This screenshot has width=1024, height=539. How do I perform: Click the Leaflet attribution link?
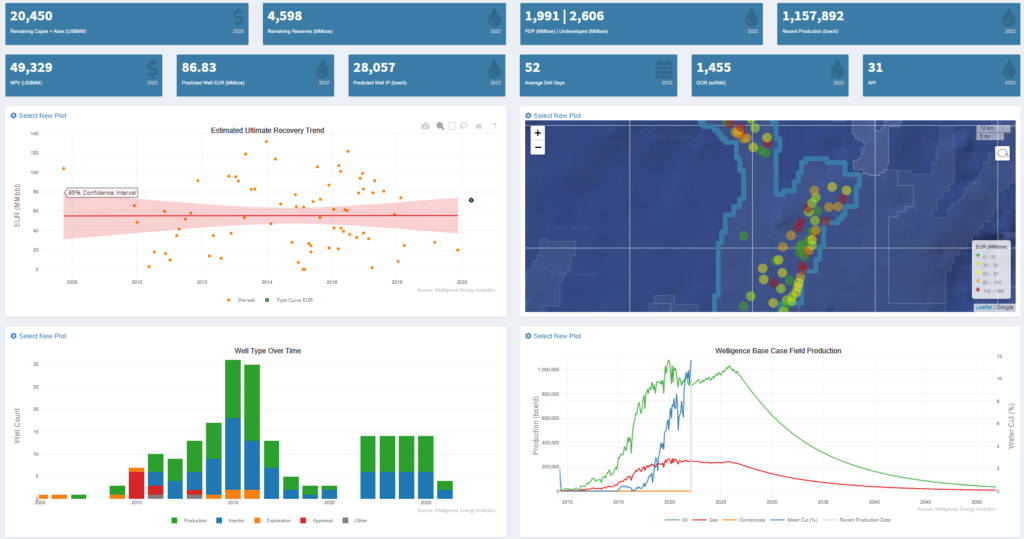click(x=984, y=308)
